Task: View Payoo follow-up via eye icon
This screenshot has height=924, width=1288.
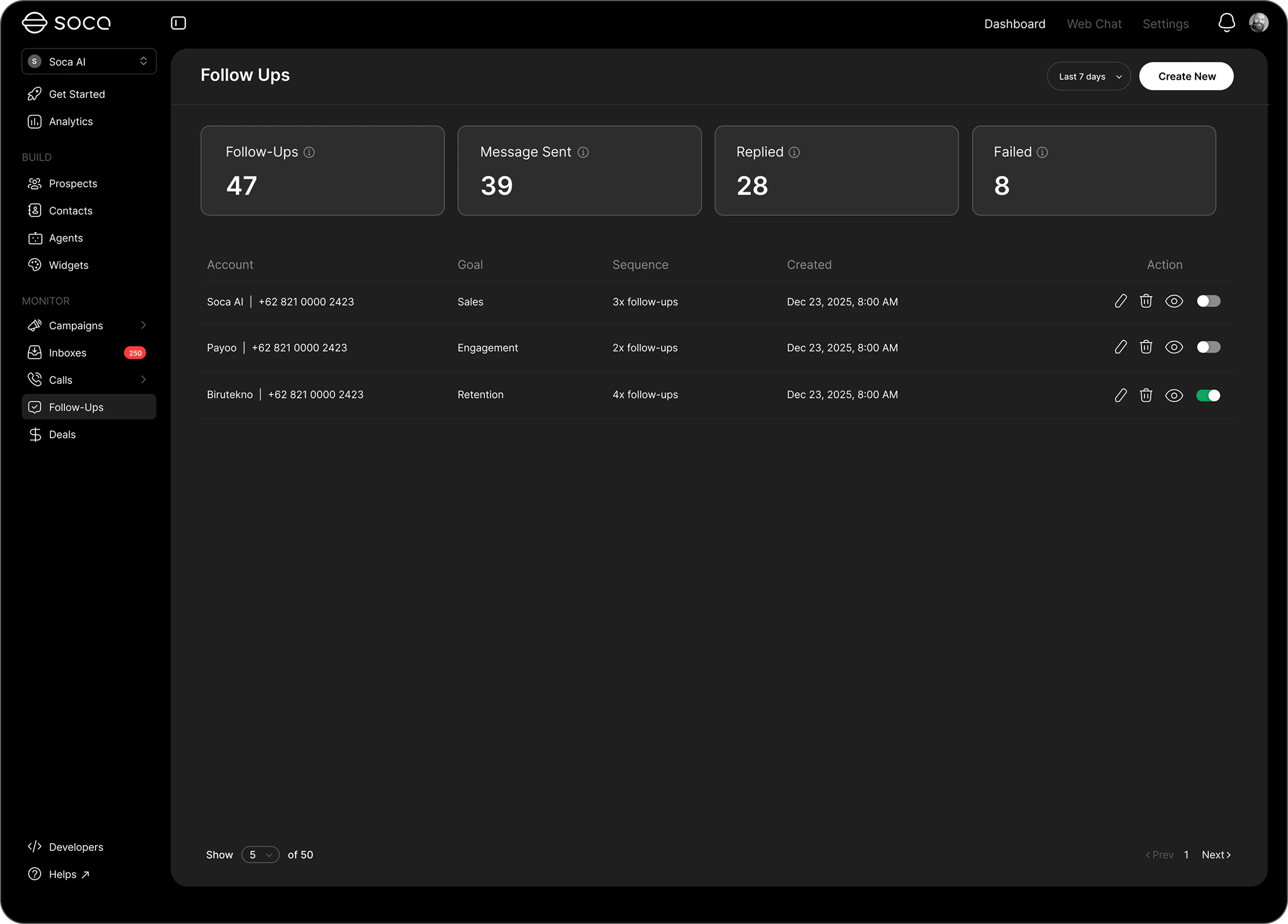Action: 1173,347
